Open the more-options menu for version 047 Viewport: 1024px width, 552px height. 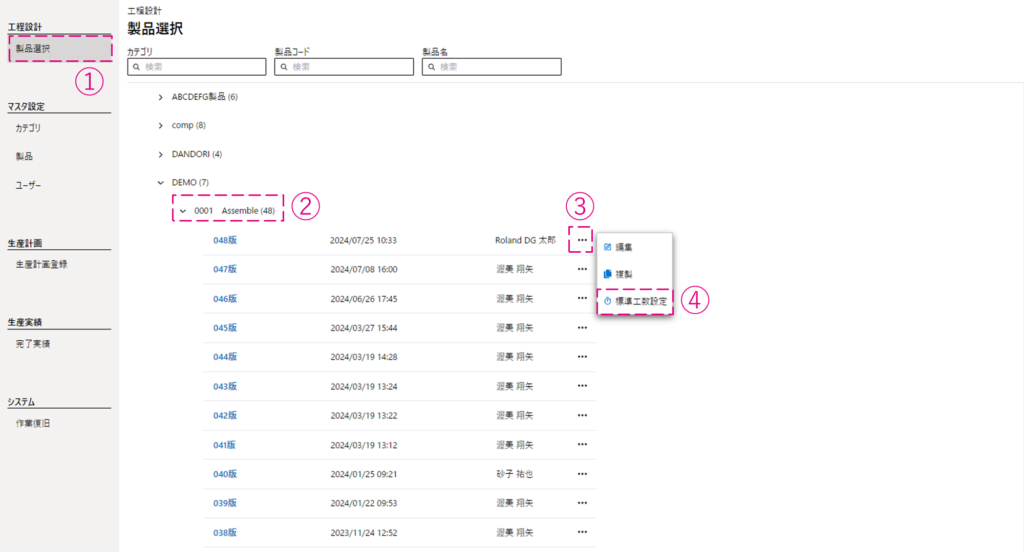pyautogui.click(x=581, y=269)
